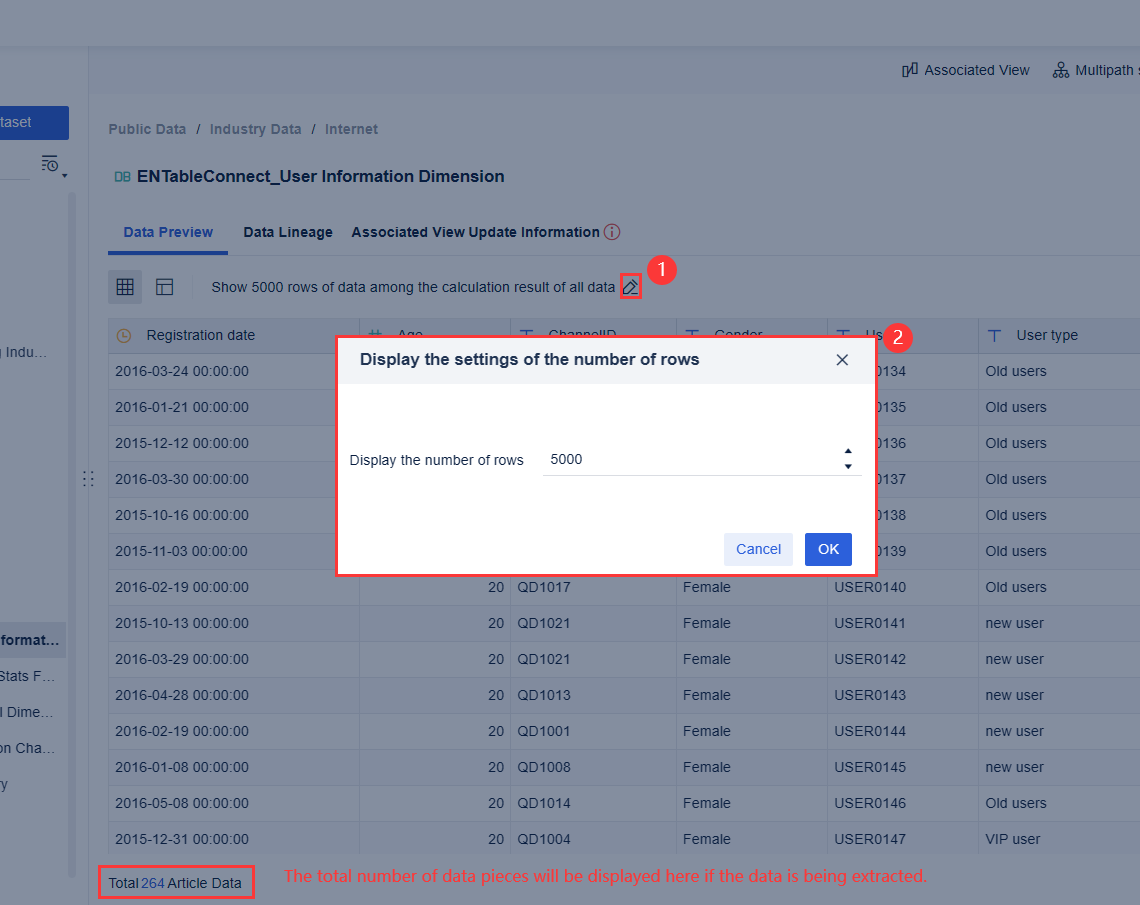Close the row number settings dialog
1140x905 pixels.
tap(842, 360)
